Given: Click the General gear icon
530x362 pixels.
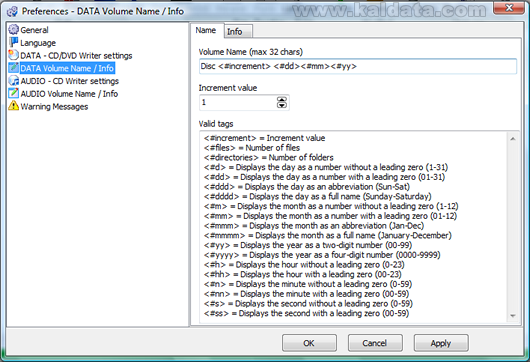Looking at the screenshot, I should (14, 30).
